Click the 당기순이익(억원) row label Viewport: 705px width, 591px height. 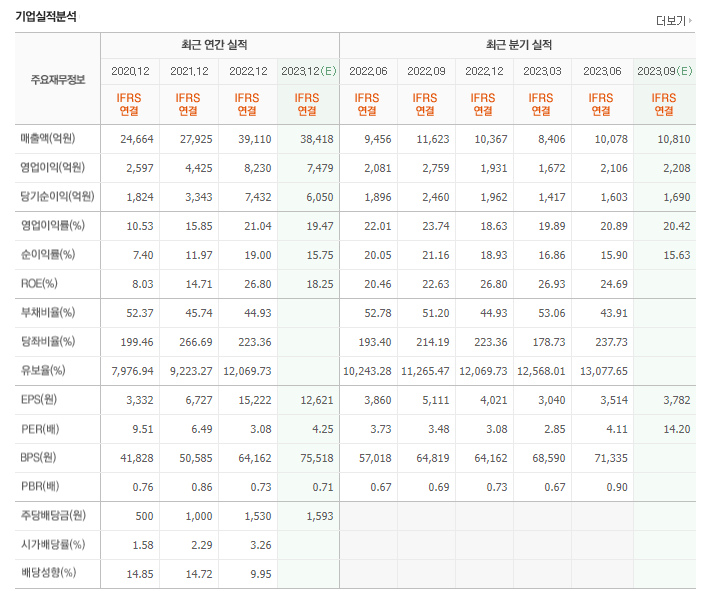tap(58, 196)
